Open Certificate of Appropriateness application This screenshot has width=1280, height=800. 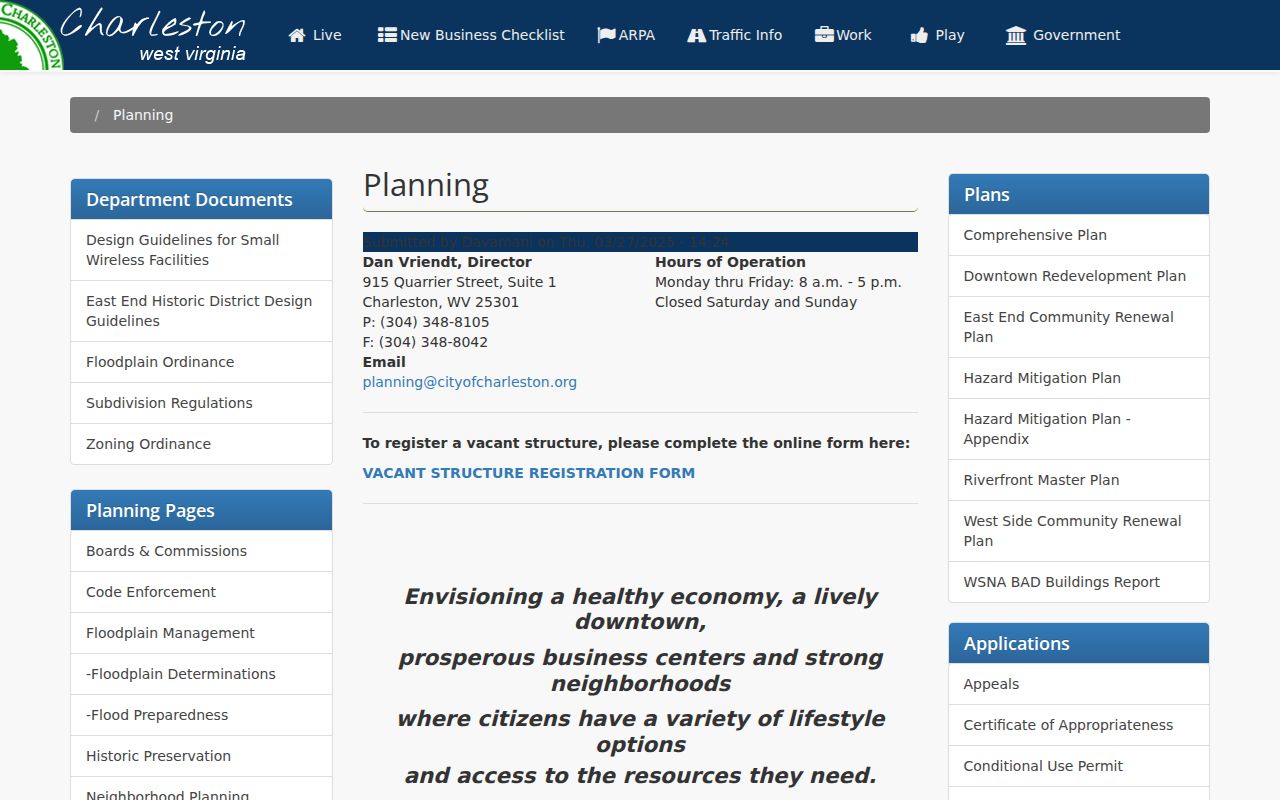1079,725
